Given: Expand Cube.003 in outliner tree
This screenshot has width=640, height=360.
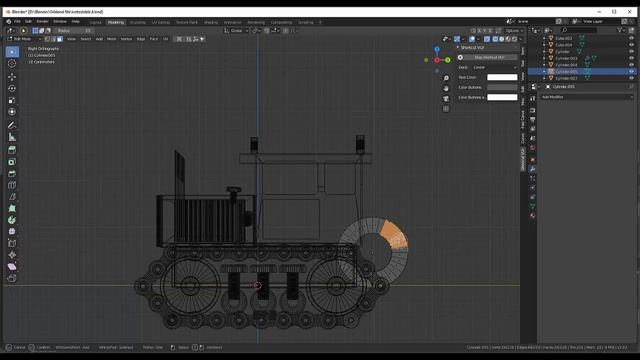Looking at the screenshot, I should (544, 38).
